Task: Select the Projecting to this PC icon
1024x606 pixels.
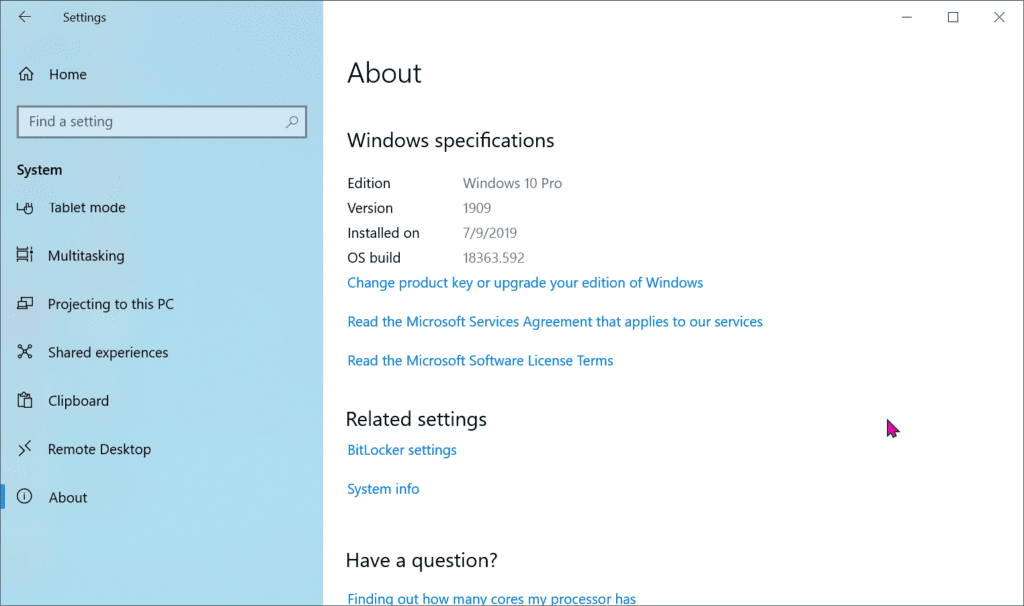Action: (25, 304)
